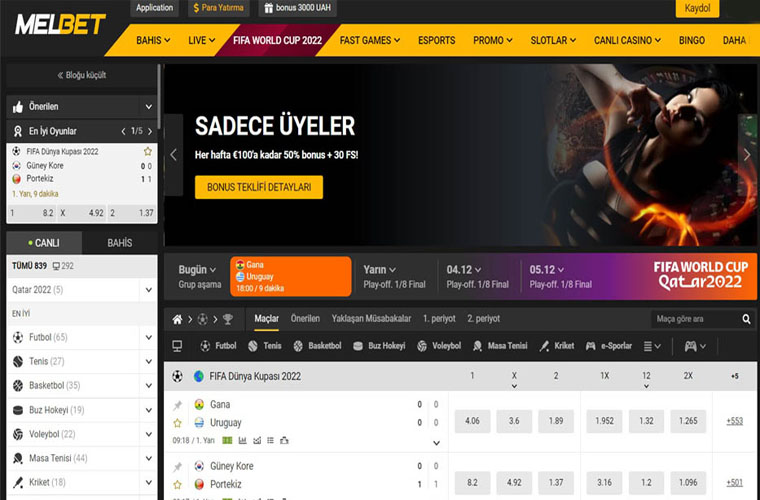Click the monitor live-stream filter icon
Screen dimensions: 760x500
177,346
